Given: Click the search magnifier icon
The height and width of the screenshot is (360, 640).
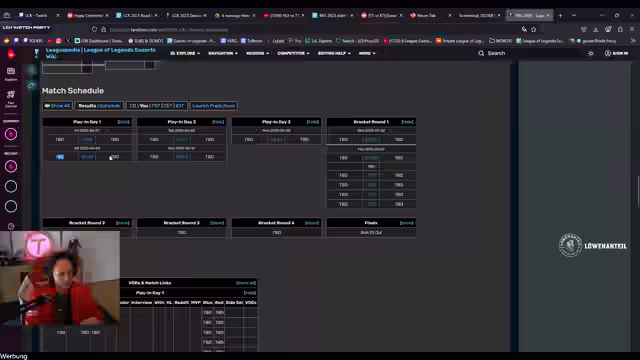Looking at the screenshot, I should (481, 53).
